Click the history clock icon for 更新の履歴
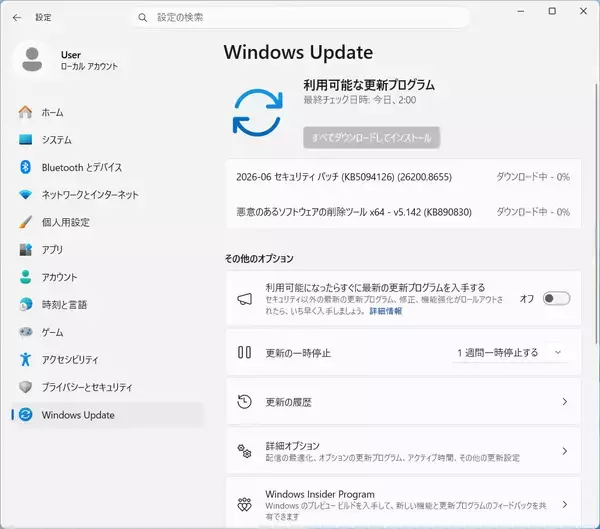This screenshot has width=600, height=529. click(245, 402)
